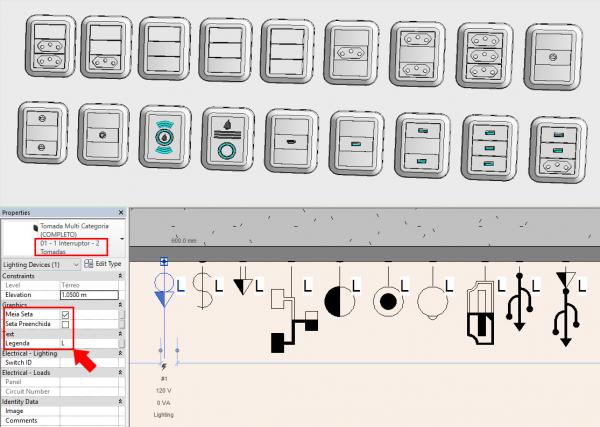Click the stepped black squares symbol

click(x=294, y=320)
